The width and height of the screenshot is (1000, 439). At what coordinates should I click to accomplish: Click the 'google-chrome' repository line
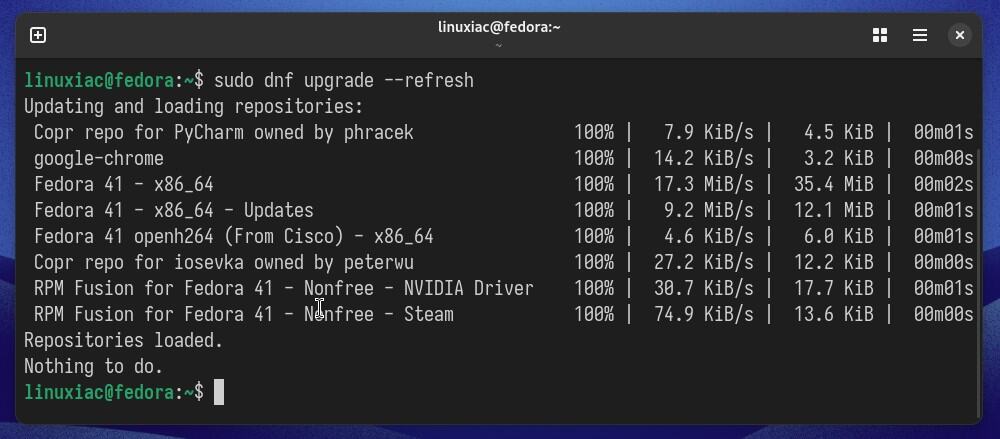click(x=99, y=158)
